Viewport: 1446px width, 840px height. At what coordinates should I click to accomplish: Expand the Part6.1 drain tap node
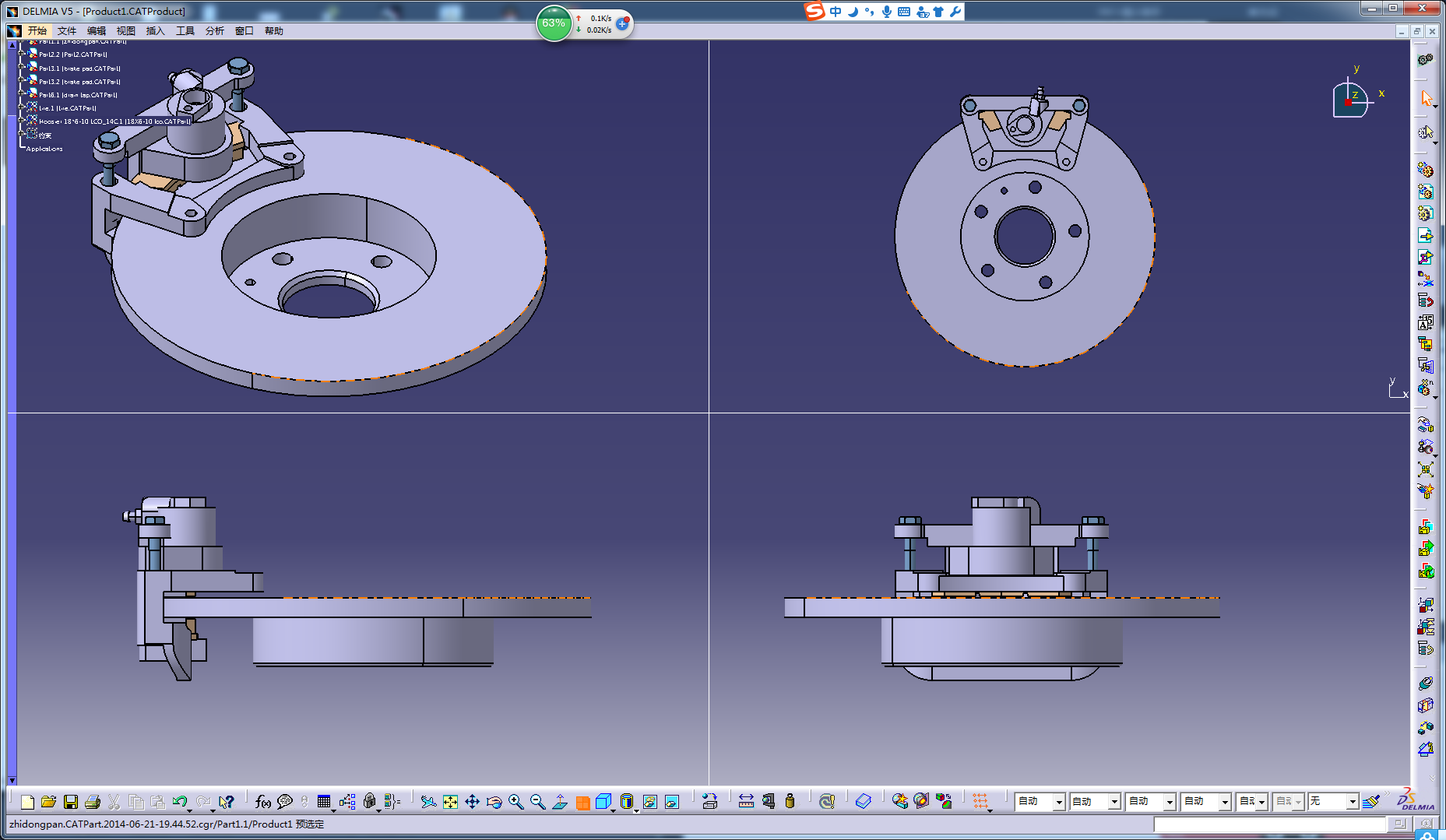[23, 94]
